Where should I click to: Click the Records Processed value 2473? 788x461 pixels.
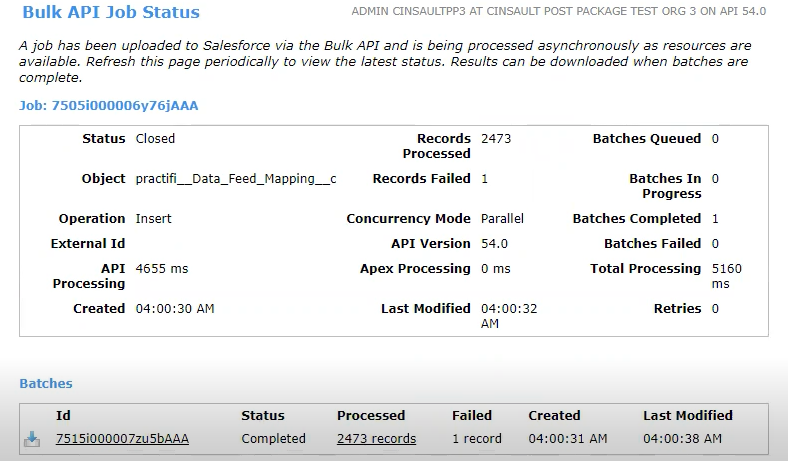(x=496, y=139)
